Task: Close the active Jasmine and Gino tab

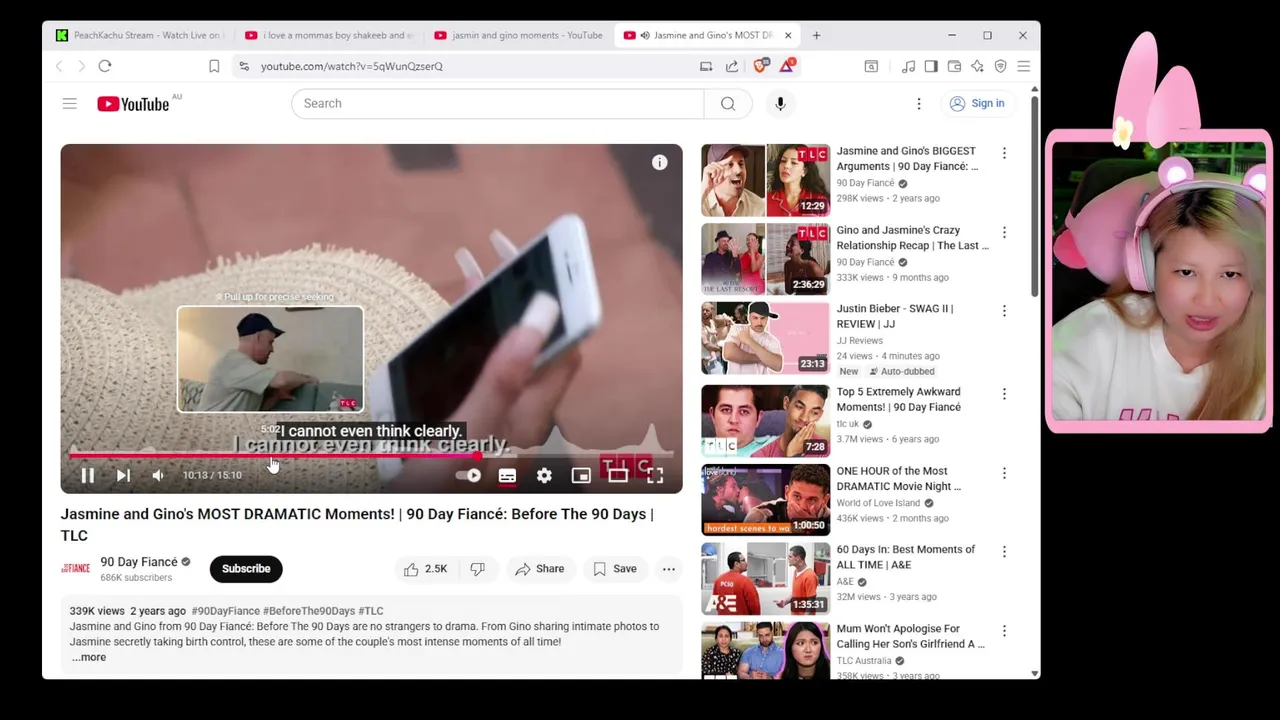Action: (x=788, y=35)
